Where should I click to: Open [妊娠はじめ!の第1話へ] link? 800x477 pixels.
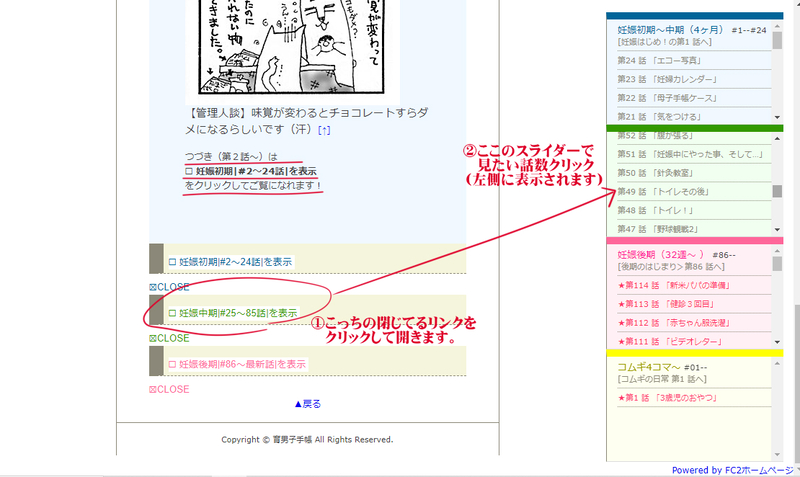[665, 42]
